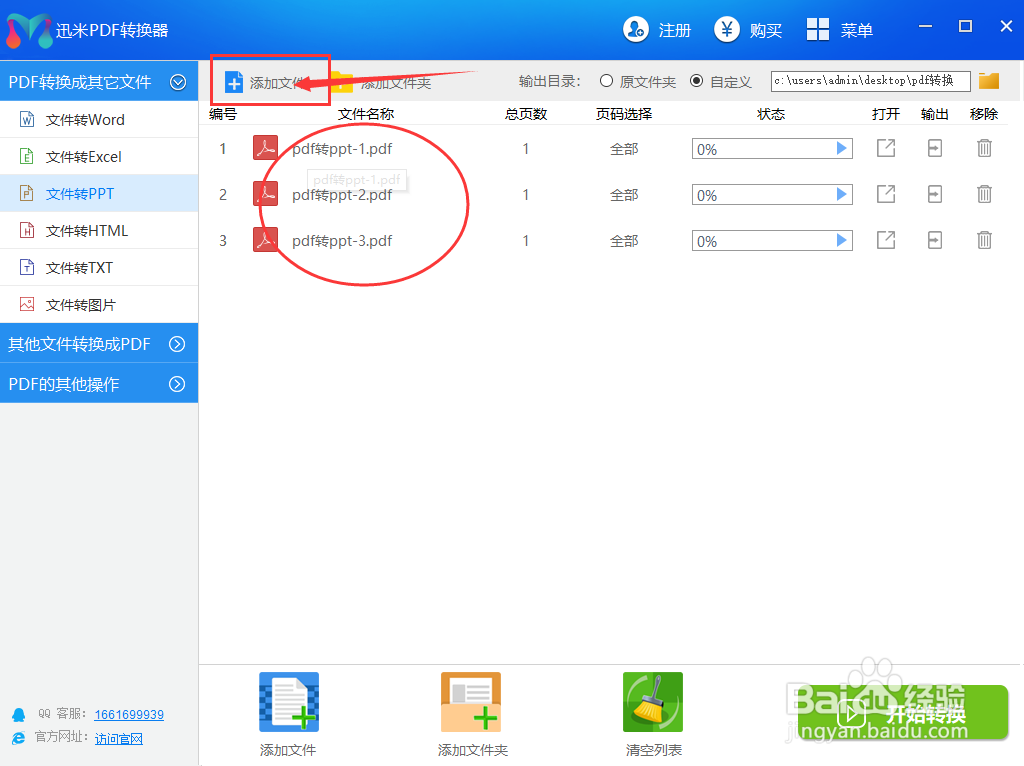Click 0% progress bar of pdf转ppt-1.pdf
Viewport: 1024px width, 766px height.
pyautogui.click(x=772, y=149)
